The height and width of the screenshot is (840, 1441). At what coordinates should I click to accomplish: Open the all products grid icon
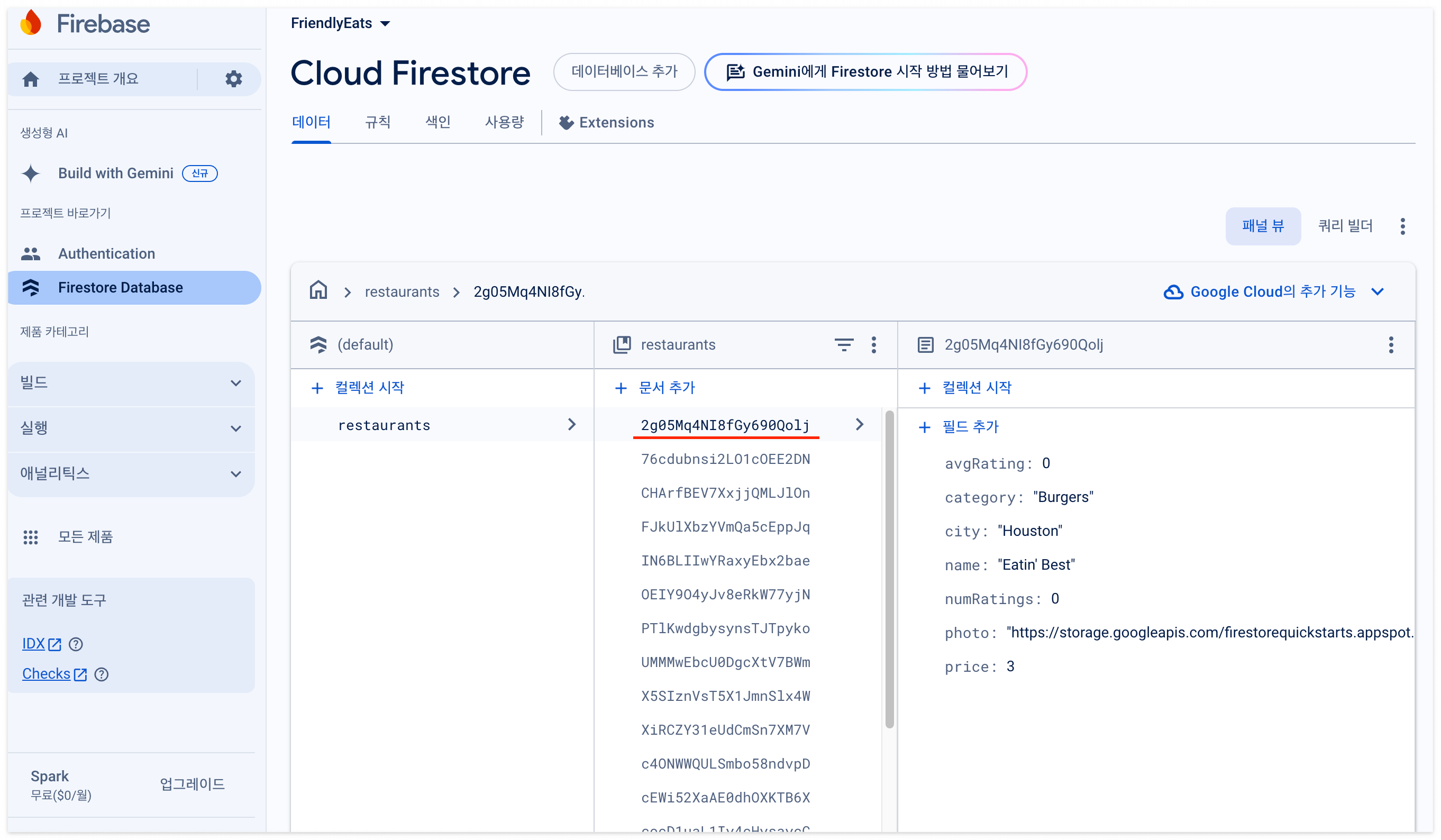pos(30,537)
